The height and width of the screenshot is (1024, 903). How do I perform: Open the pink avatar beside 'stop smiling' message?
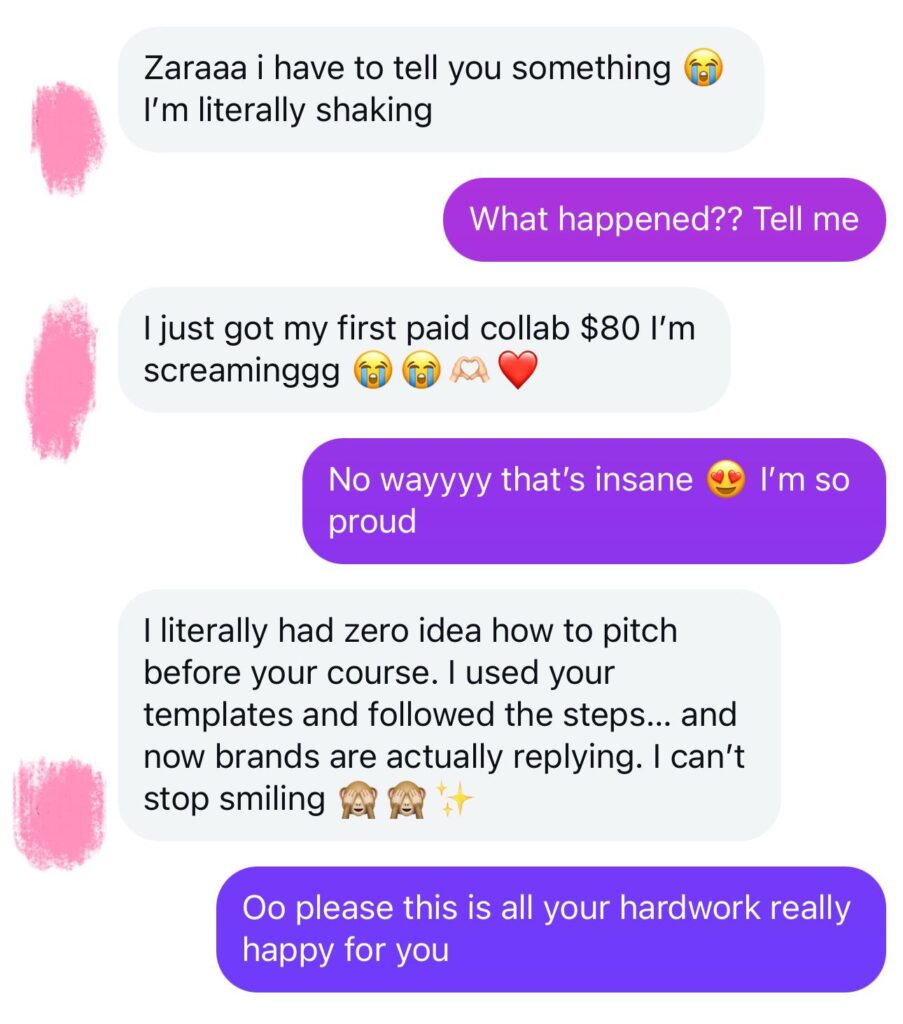[x=59, y=814]
